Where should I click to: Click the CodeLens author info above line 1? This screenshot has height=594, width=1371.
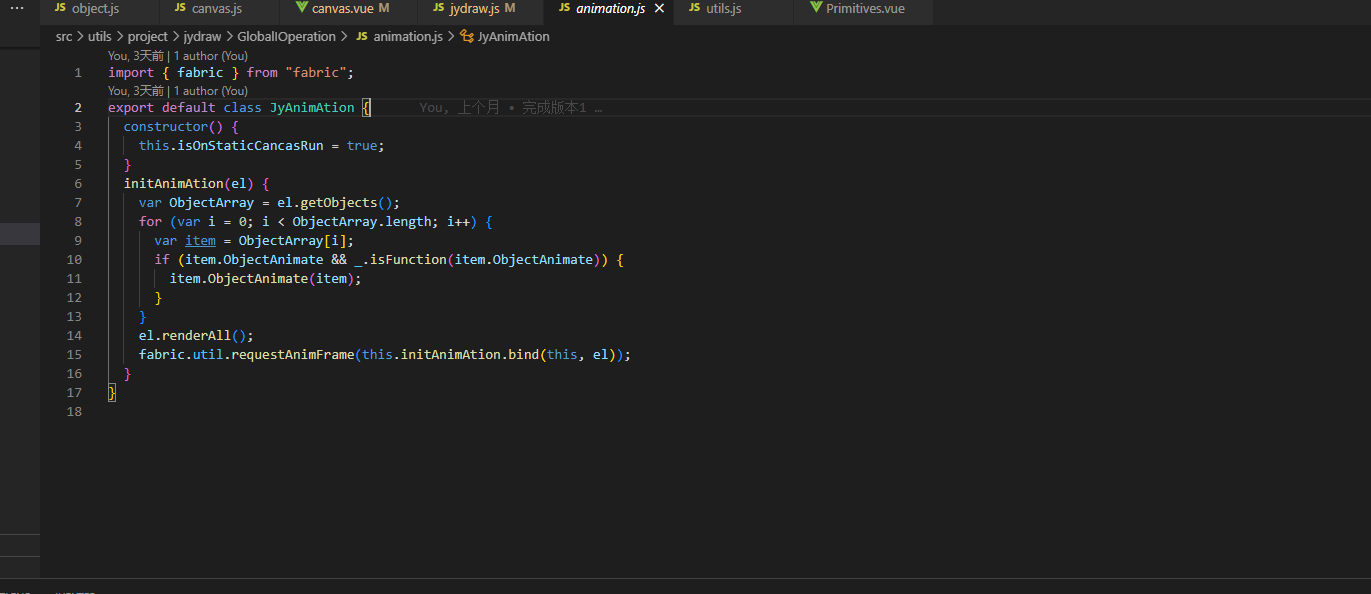click(178, 56)
